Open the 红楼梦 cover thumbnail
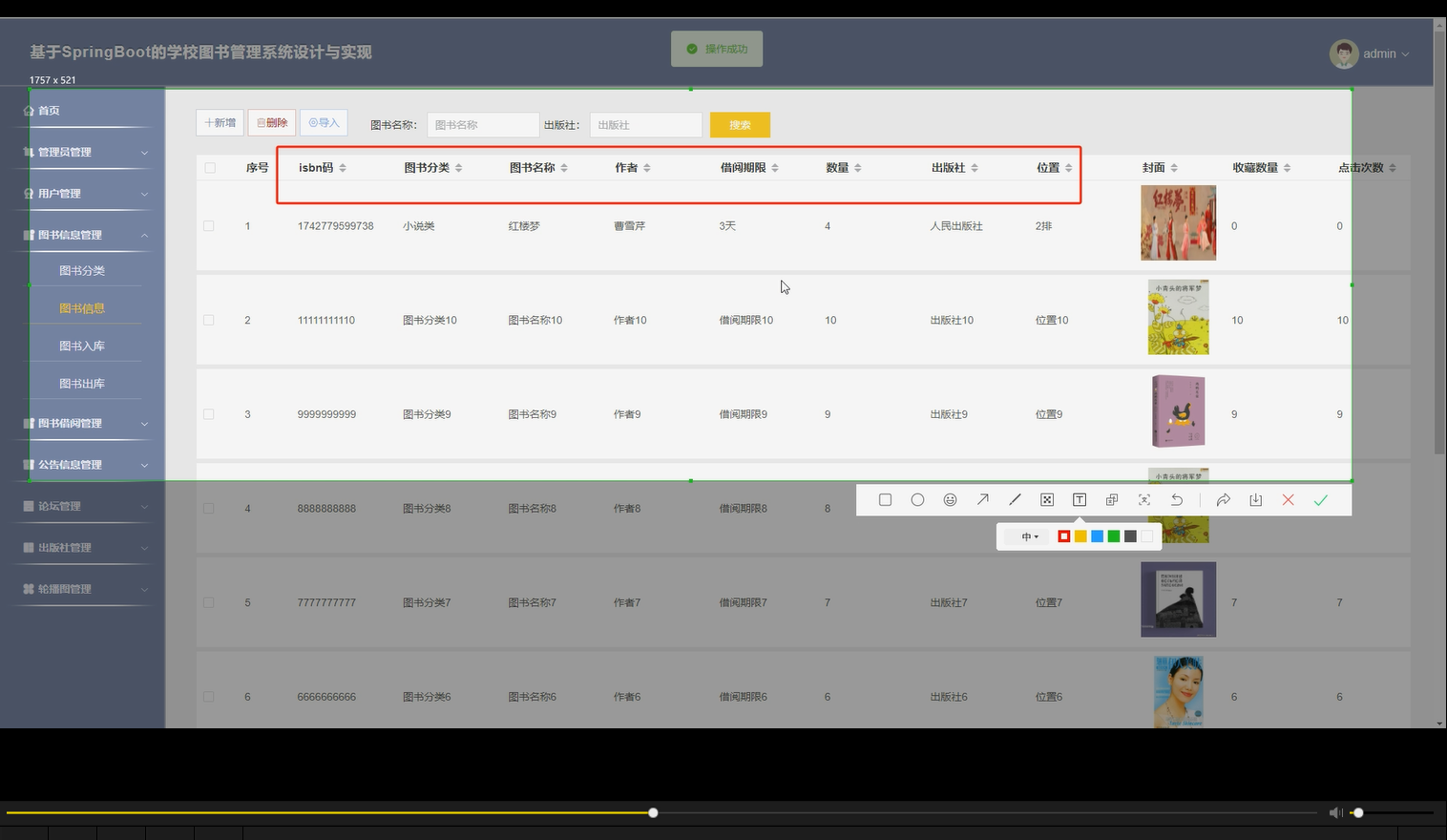 pyautogui.click(x=1178, y=222)
